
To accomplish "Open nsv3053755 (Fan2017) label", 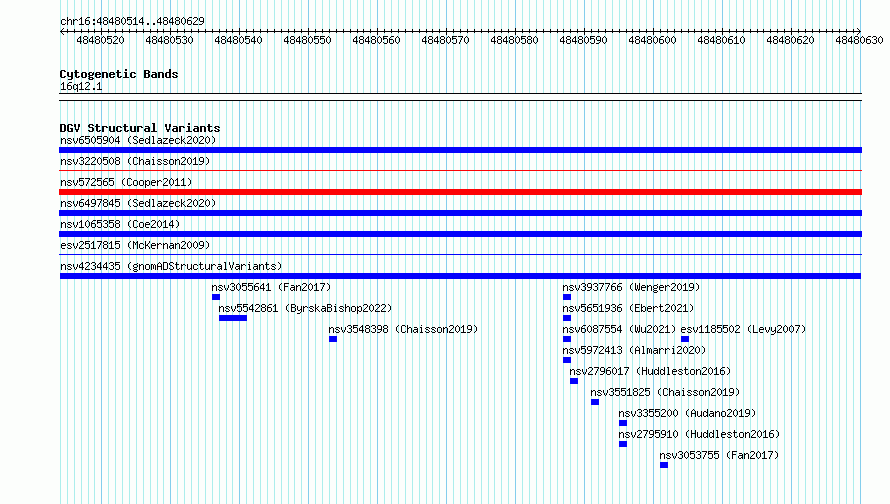I will (719, 455).
